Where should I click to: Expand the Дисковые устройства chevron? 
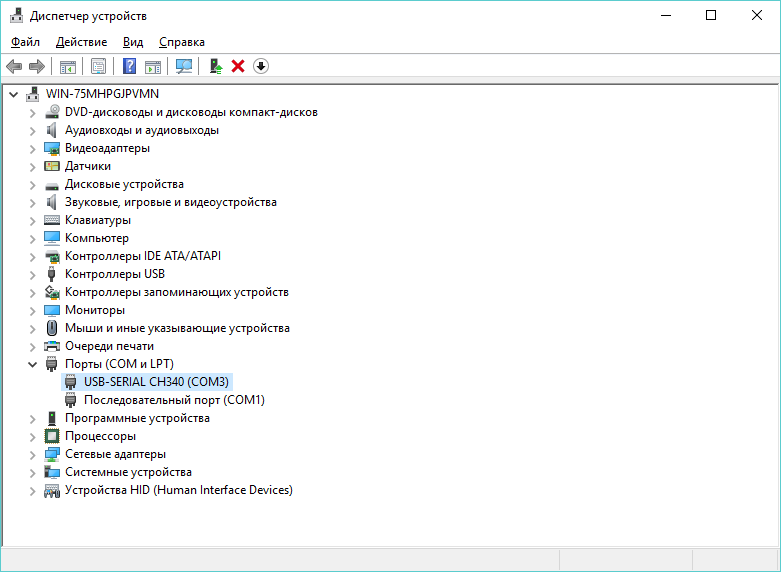click(x=32, y=185)
